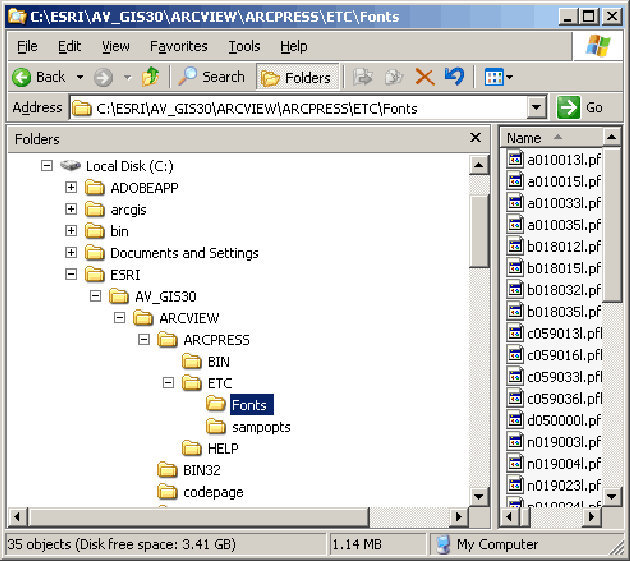Open the Address bar dropdown

pyautogui.click(x=536, y=108)
